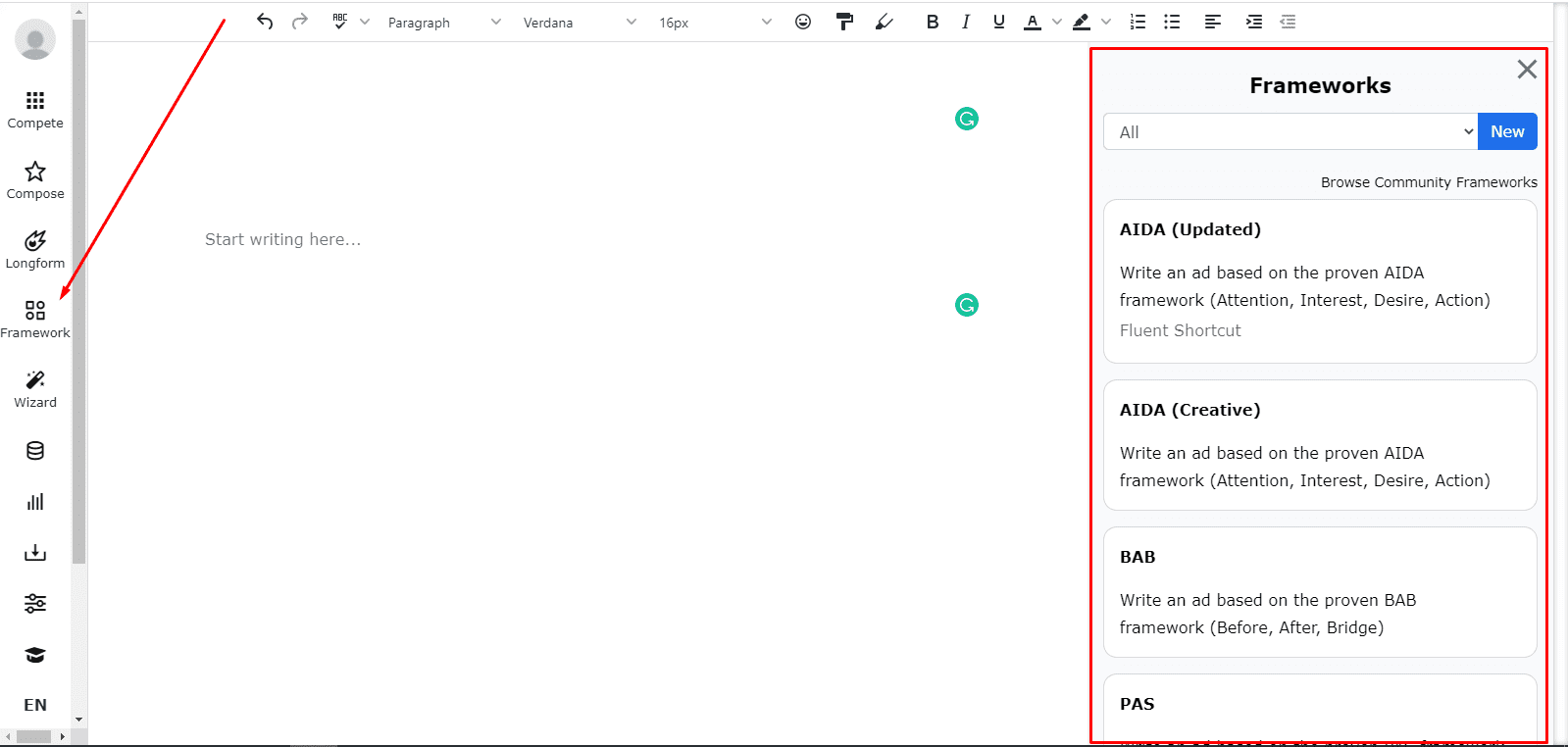Increase paragraph indent

point(1254,22)
